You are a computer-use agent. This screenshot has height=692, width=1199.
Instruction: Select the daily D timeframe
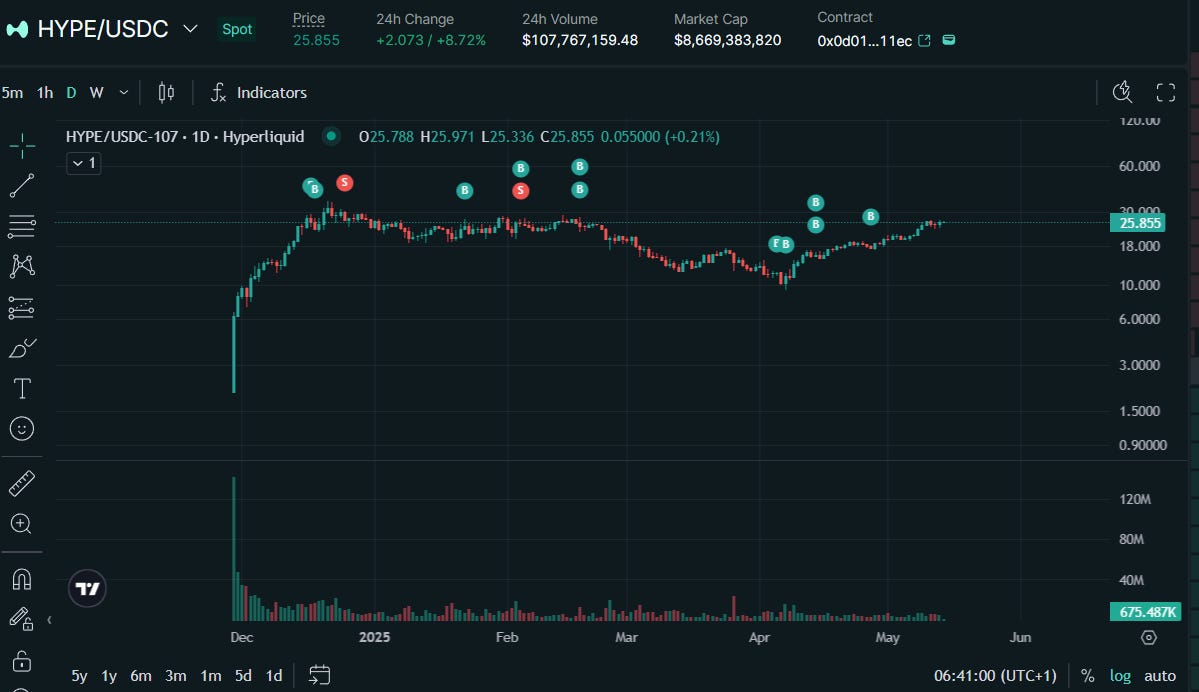coord(71,93)
